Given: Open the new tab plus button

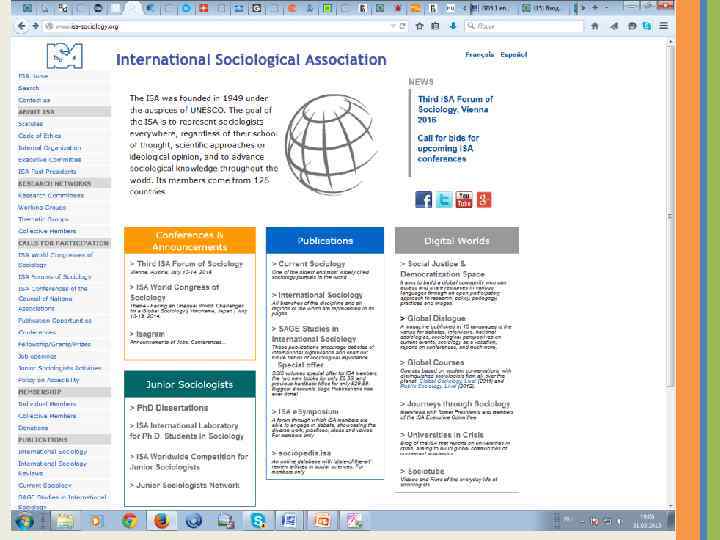Looking at the screenshot, I should pos(595,7).
